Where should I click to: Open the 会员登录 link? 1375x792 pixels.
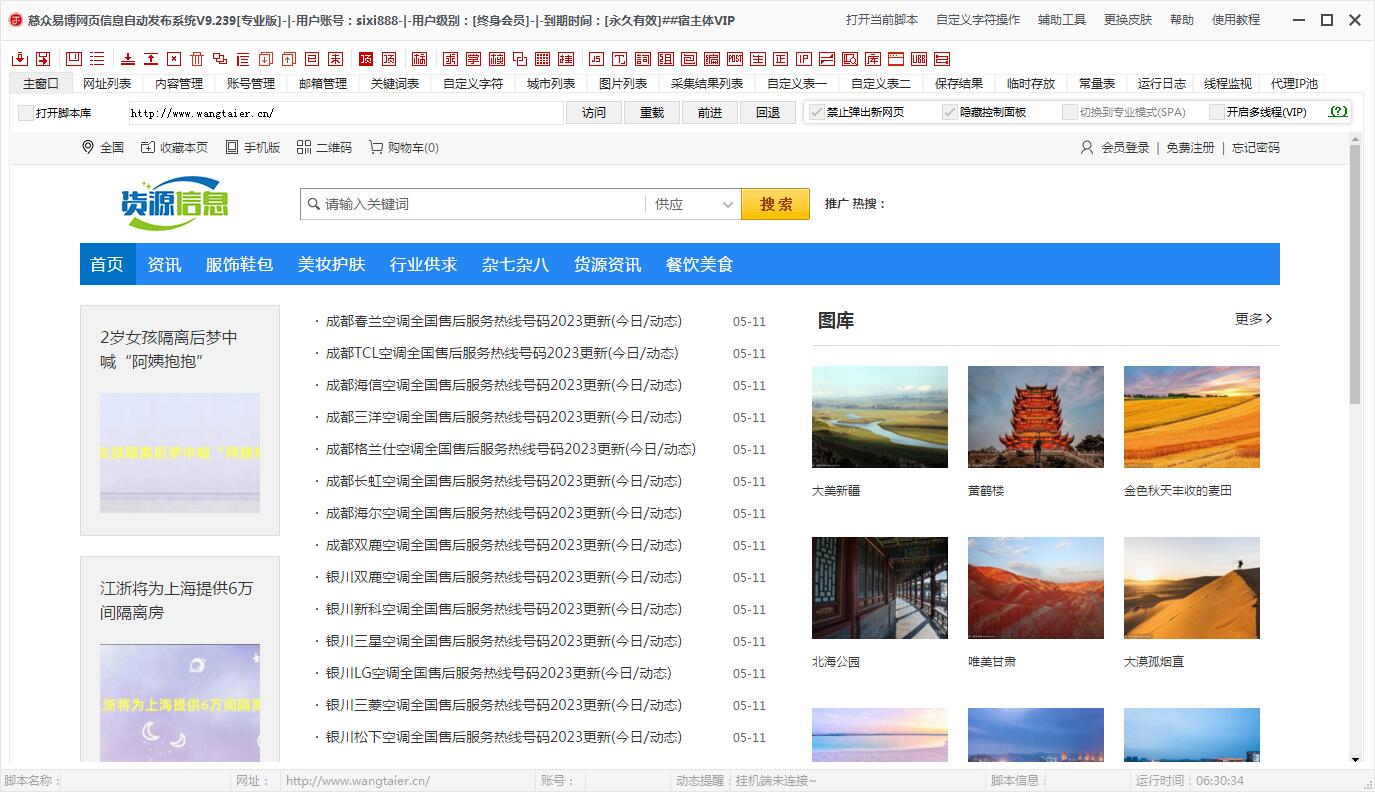[1125, 148]
